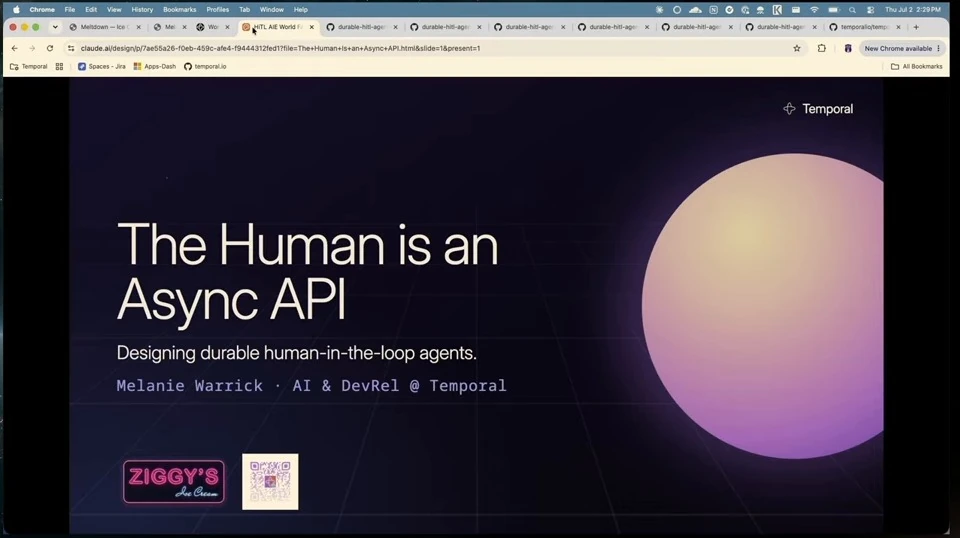960x538 pixels.
Task: Click the Ziggy's Ice Cream logo
Action: click(174, 482)
